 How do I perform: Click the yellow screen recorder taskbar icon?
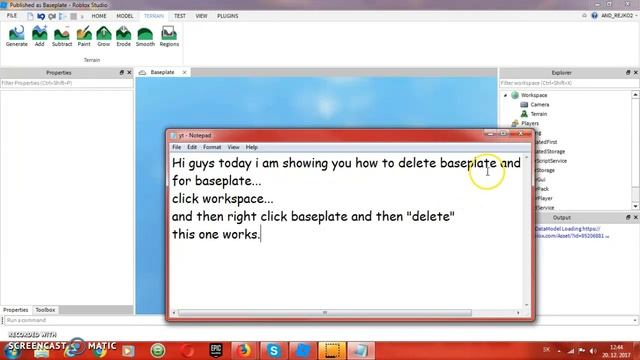tap(331, 350)
